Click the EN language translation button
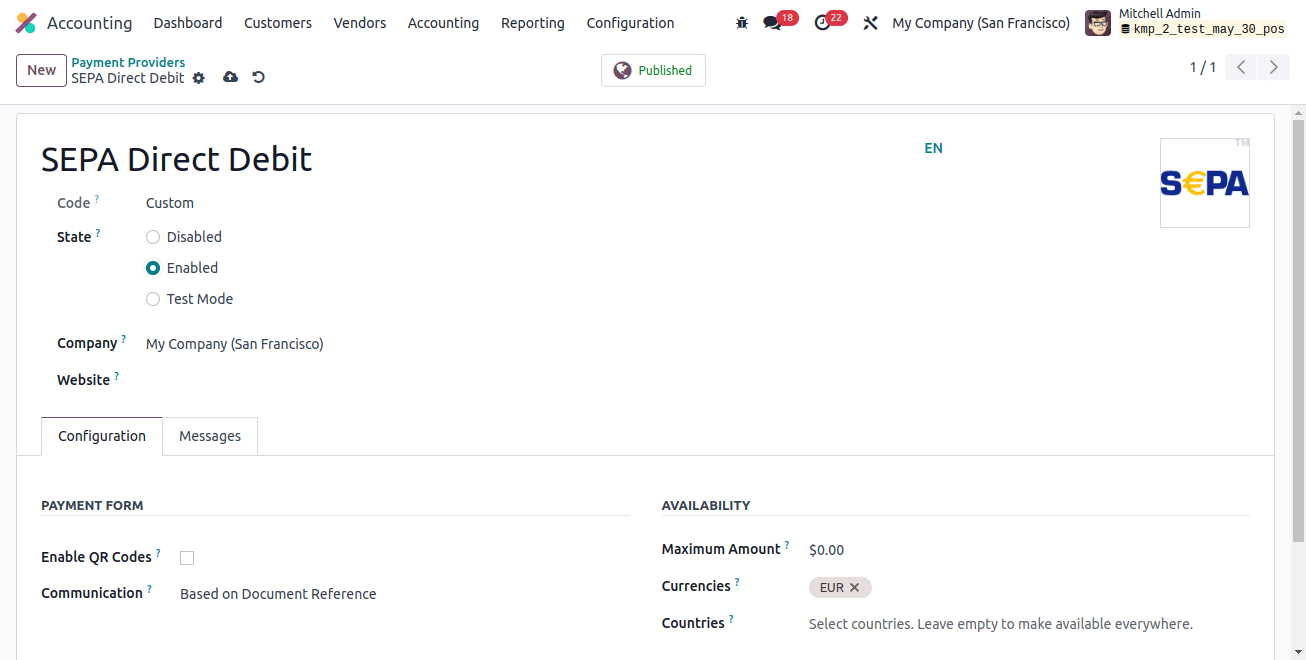 point(933,148)
